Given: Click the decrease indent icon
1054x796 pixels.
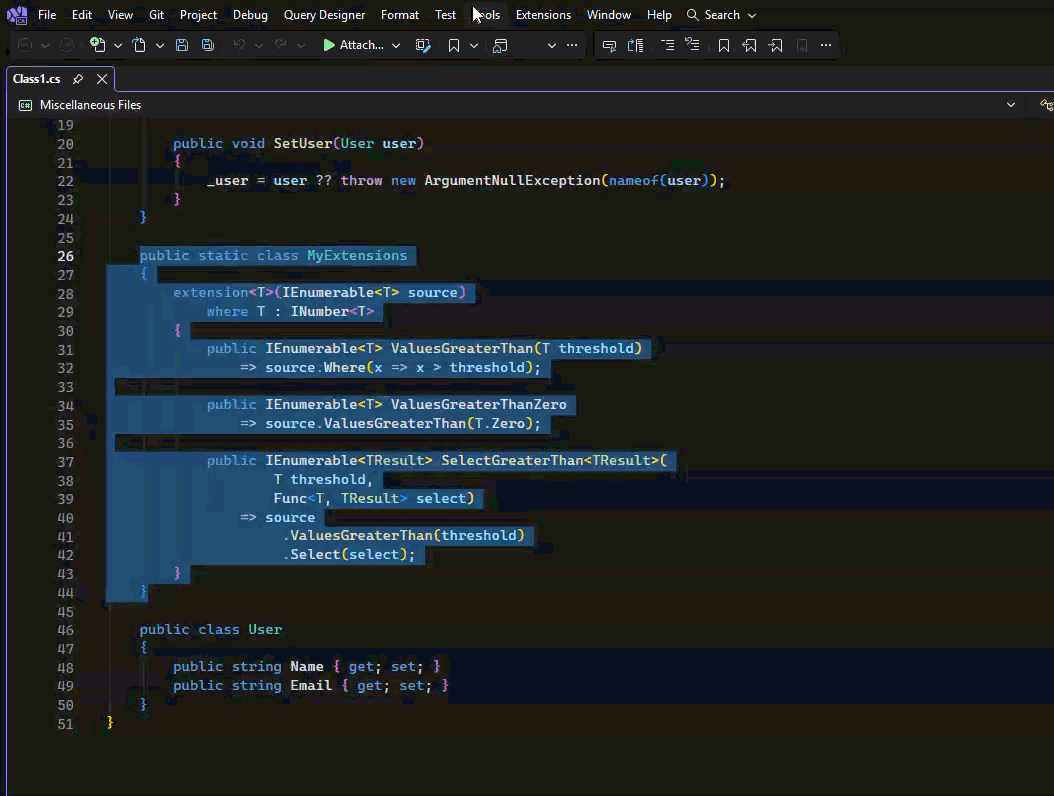Looking at the screenshot, I should click(667, 45).
